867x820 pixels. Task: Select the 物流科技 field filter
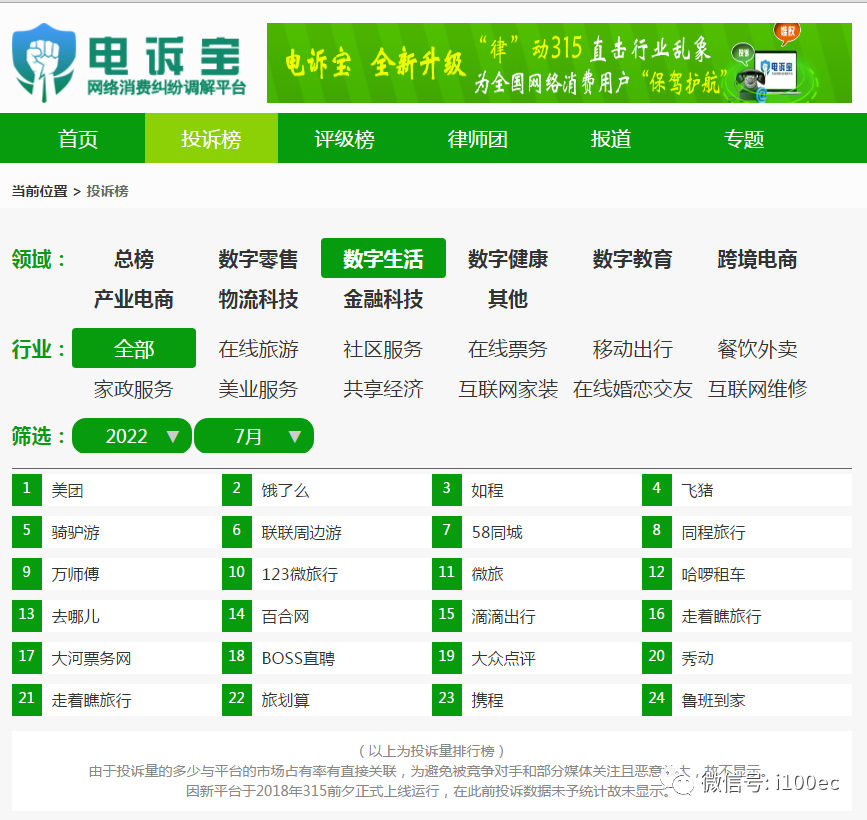click(x=258, y=299)
